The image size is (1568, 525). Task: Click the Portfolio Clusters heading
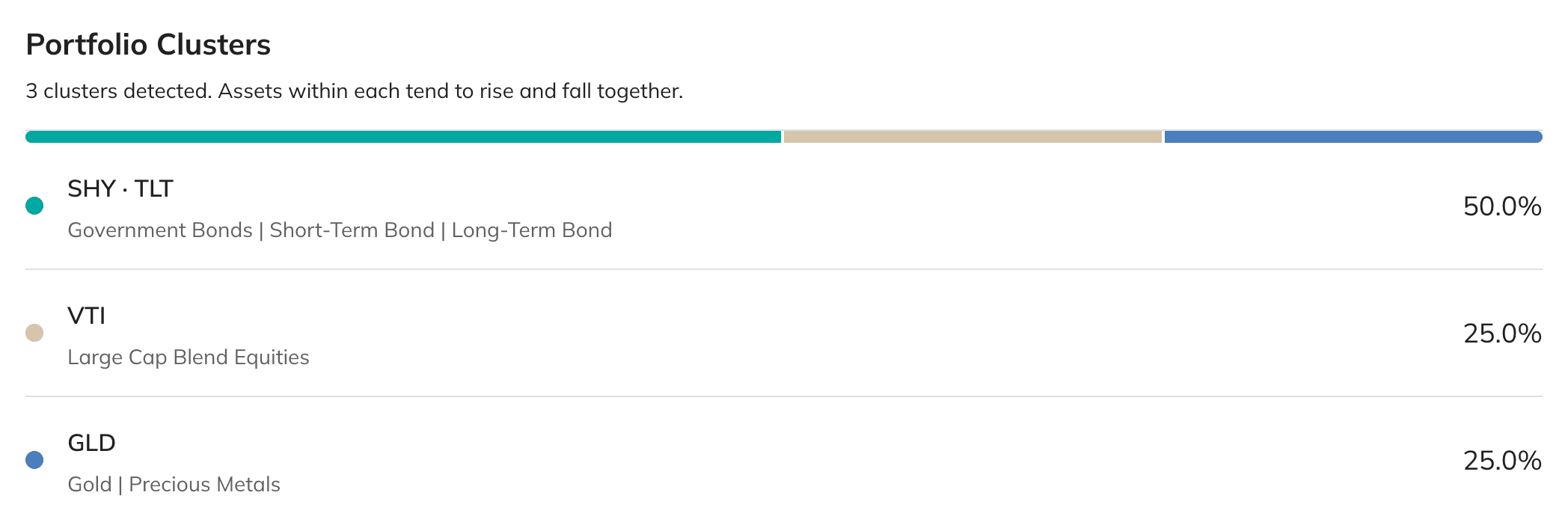(x=148, y=45)
